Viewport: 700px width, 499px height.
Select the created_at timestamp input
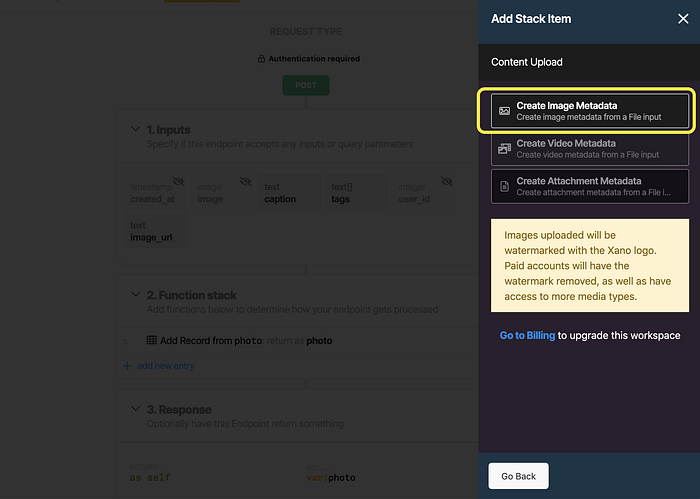coord(155,193)
